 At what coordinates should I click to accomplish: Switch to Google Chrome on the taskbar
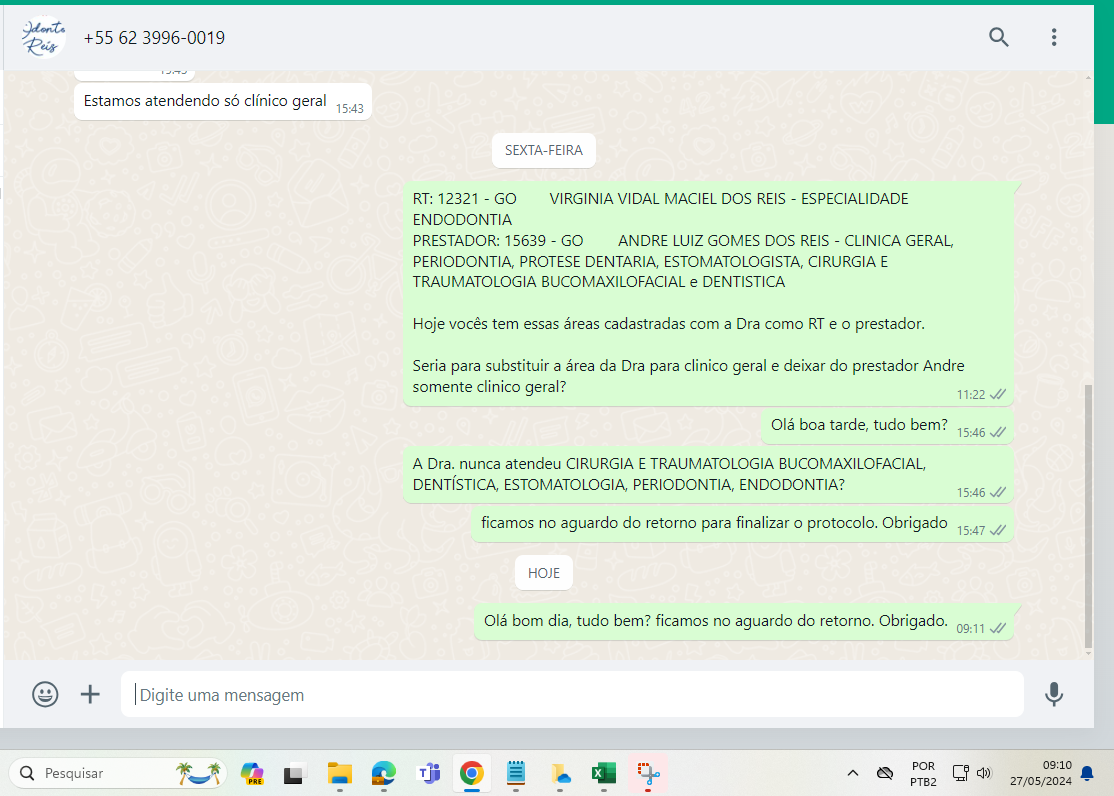472,773
